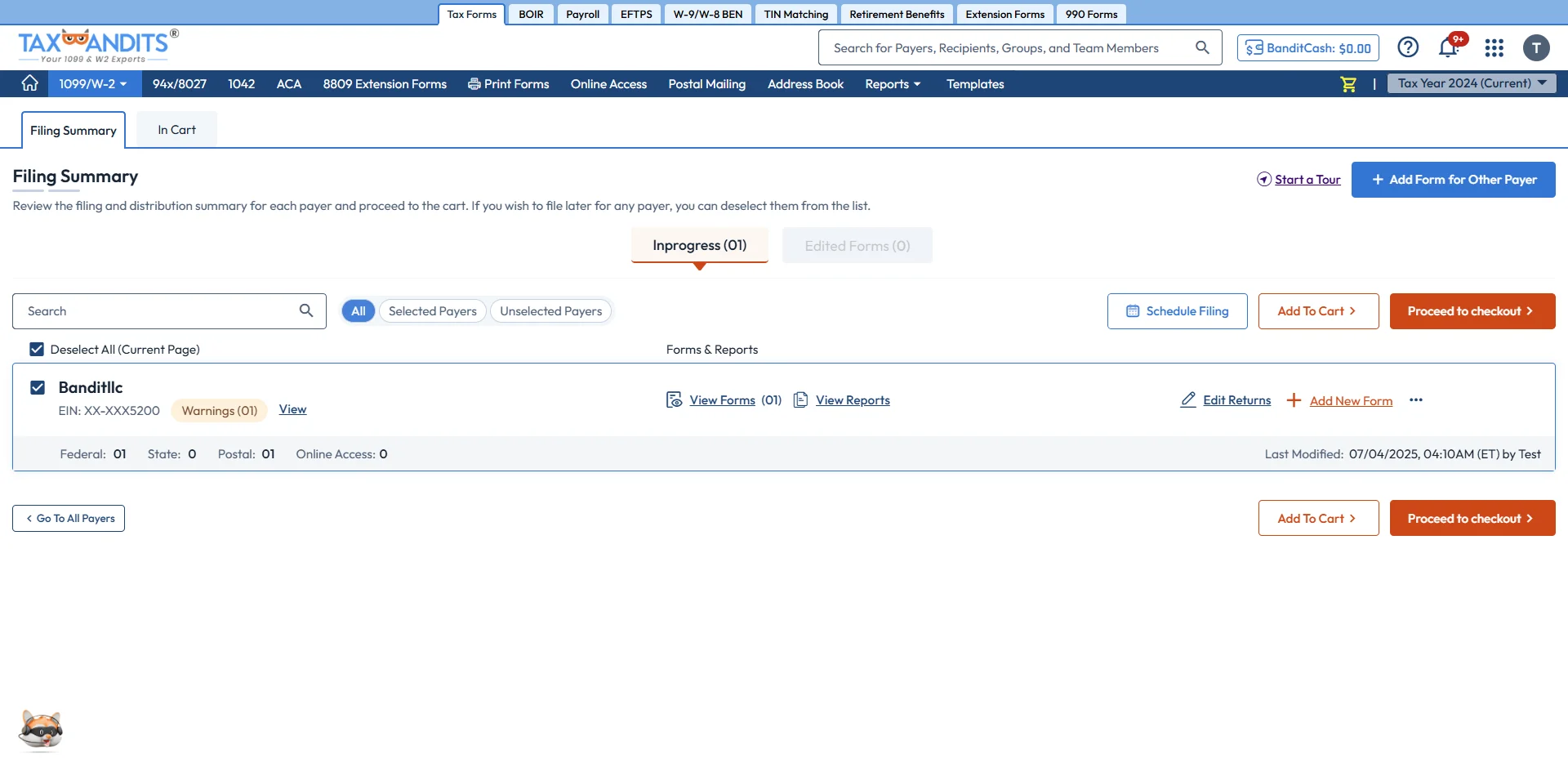This screenshot has height=772, width=1568.
Task: Open the ACA menu item
Action: click(x=289, y=83)
